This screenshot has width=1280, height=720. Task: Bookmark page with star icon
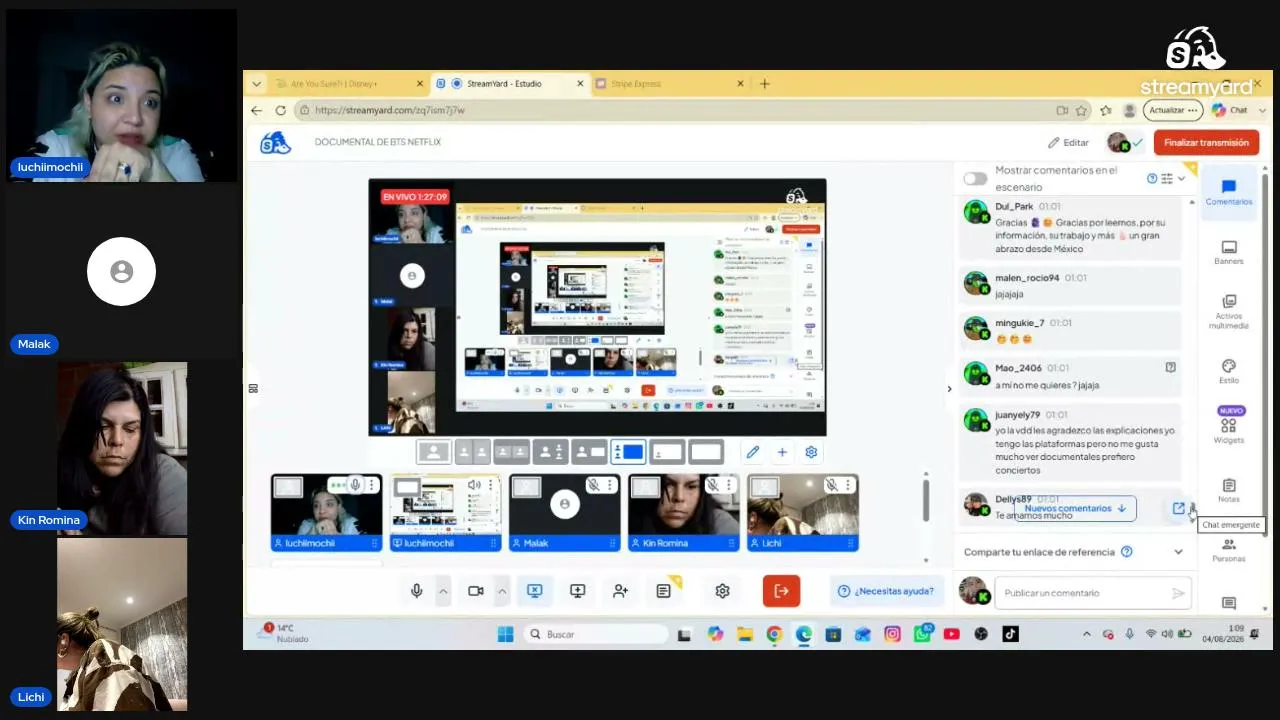[x=1082, y=110]
